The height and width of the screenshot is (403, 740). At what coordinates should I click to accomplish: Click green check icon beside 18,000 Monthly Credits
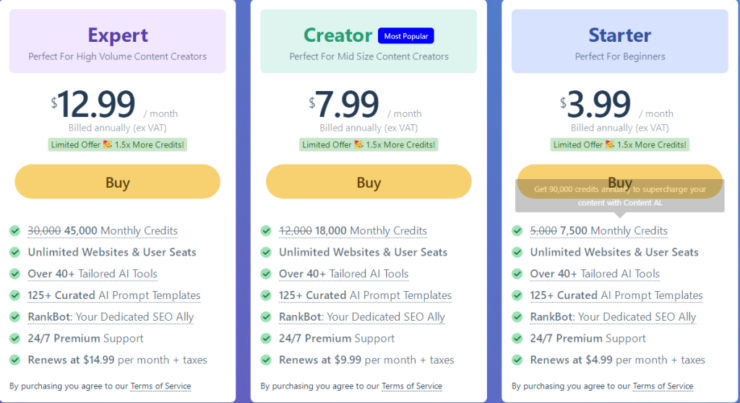coord(266,231)
